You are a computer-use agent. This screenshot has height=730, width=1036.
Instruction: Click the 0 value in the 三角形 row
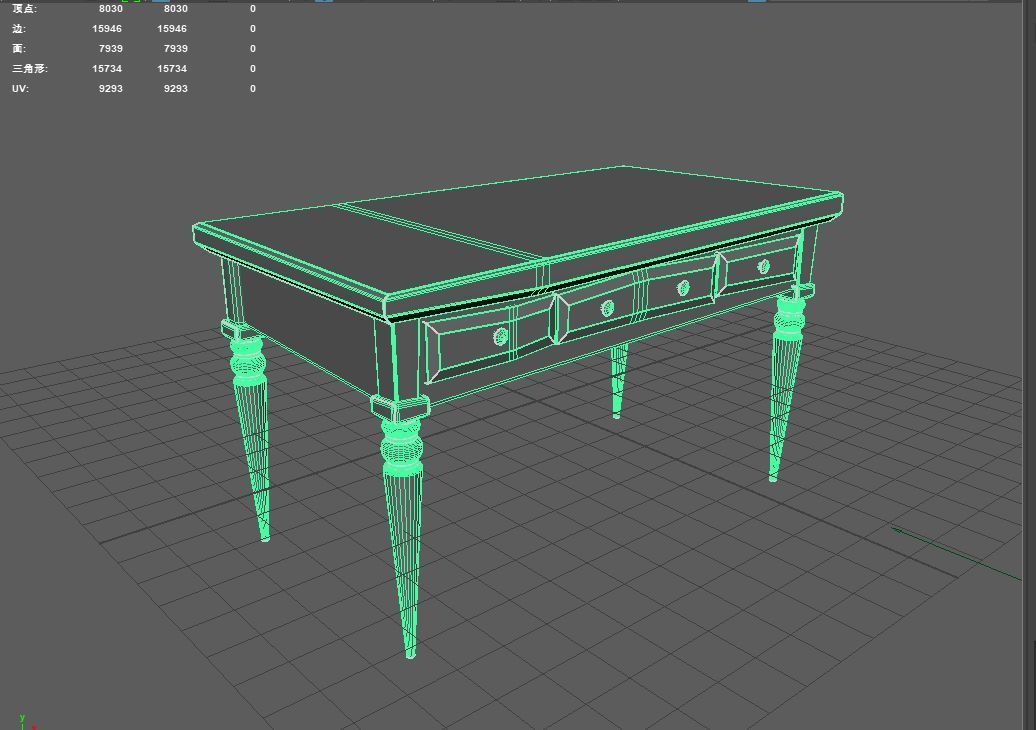tap(252, 68)
